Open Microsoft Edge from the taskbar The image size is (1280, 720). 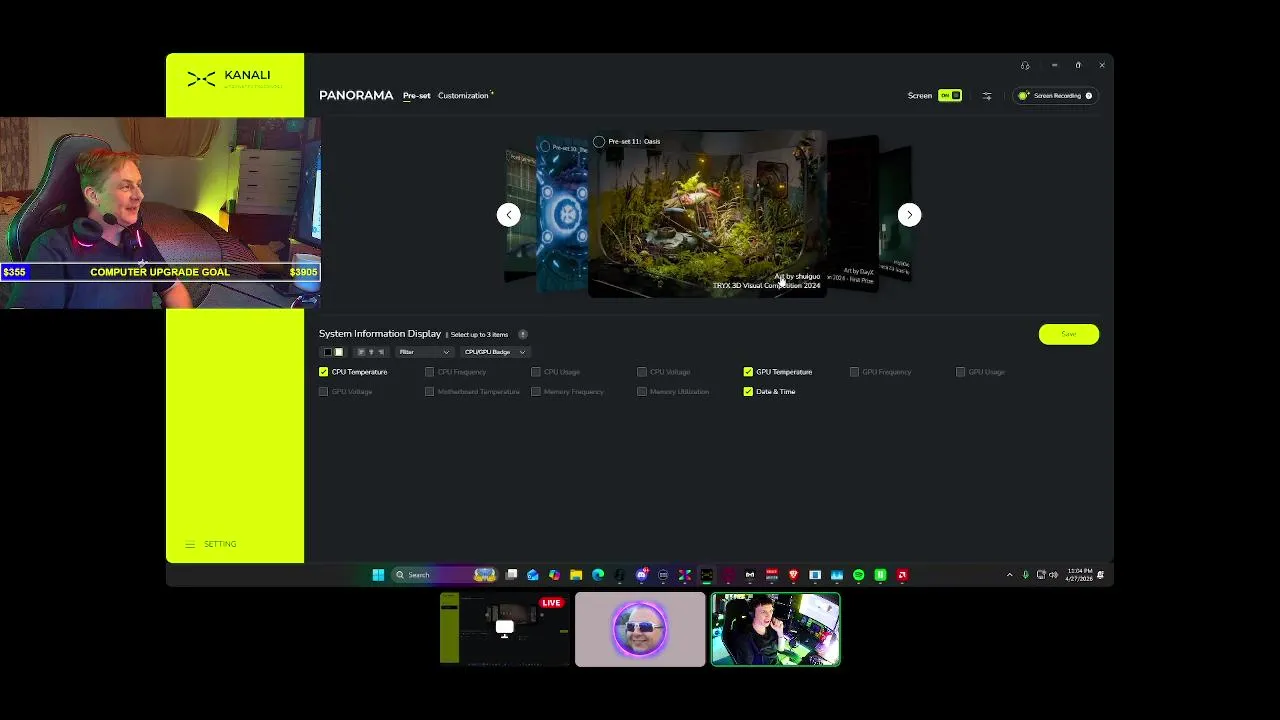click(598, 575)
